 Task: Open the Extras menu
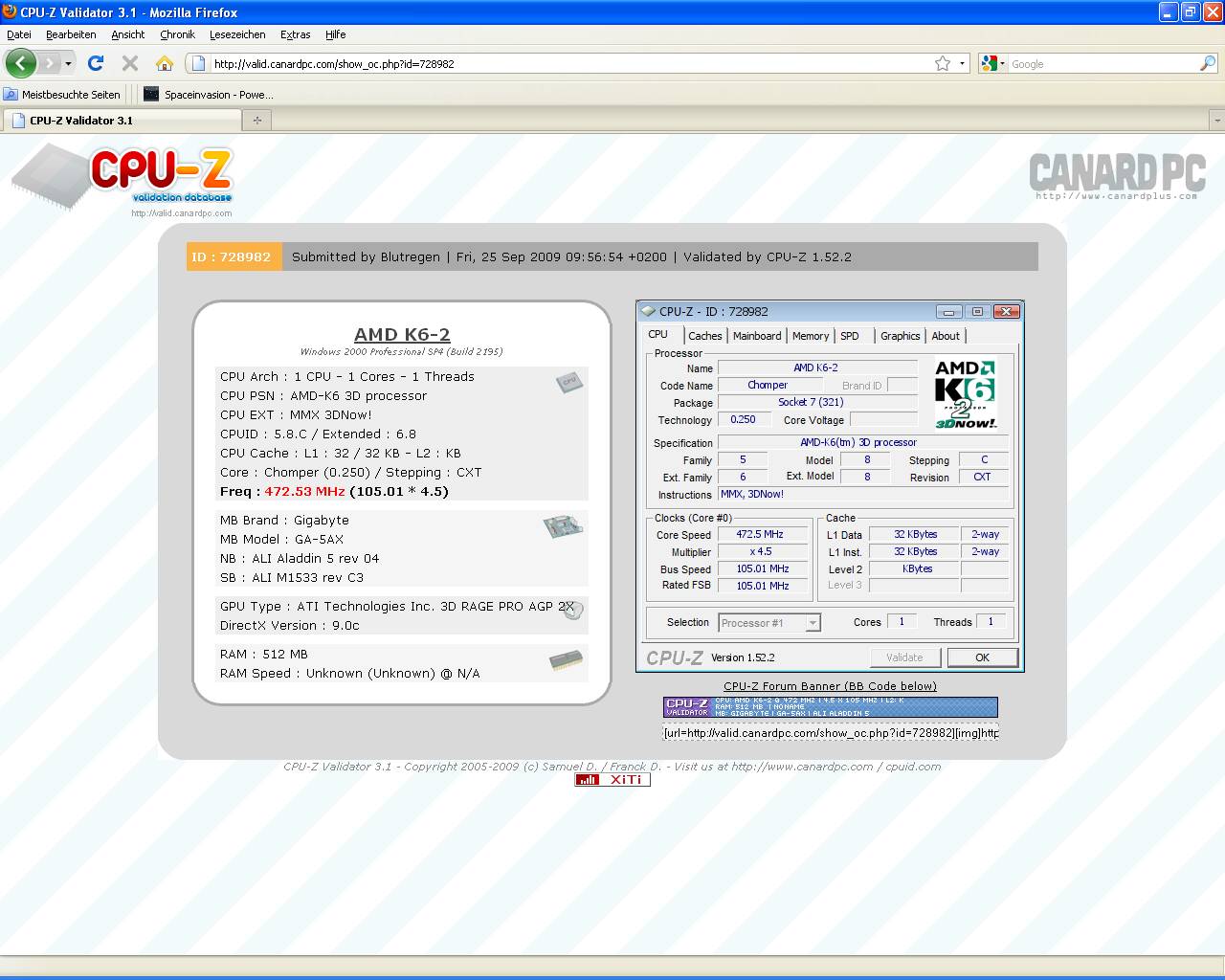[295, 34]
